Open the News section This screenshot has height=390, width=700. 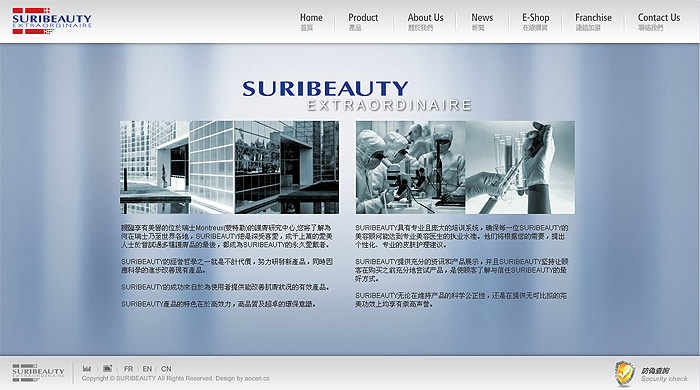point(482,21)
